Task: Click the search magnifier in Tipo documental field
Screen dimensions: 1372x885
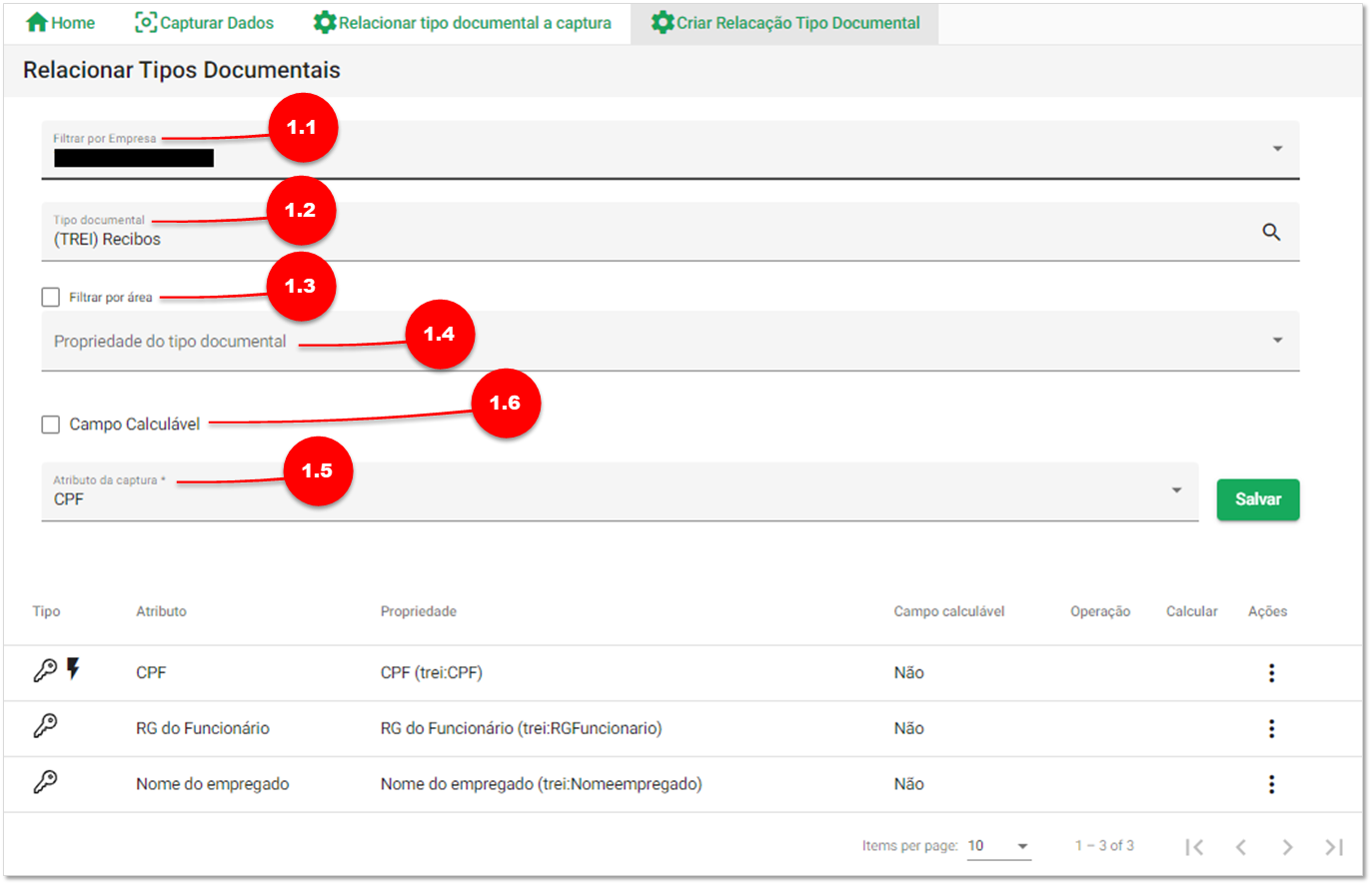Action: coord(1271,232)
